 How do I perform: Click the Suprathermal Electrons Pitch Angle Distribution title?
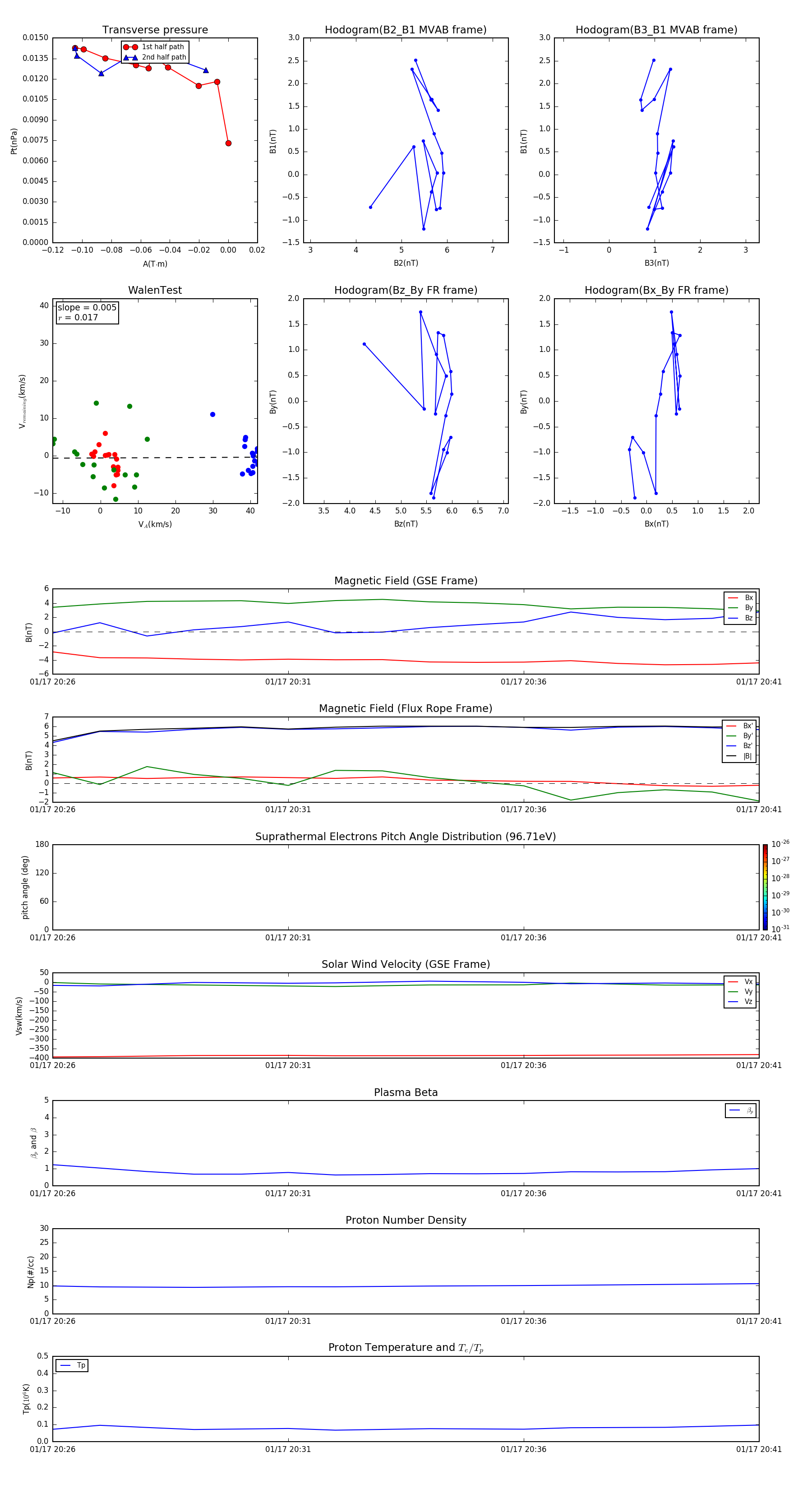[x=406, y=837]
